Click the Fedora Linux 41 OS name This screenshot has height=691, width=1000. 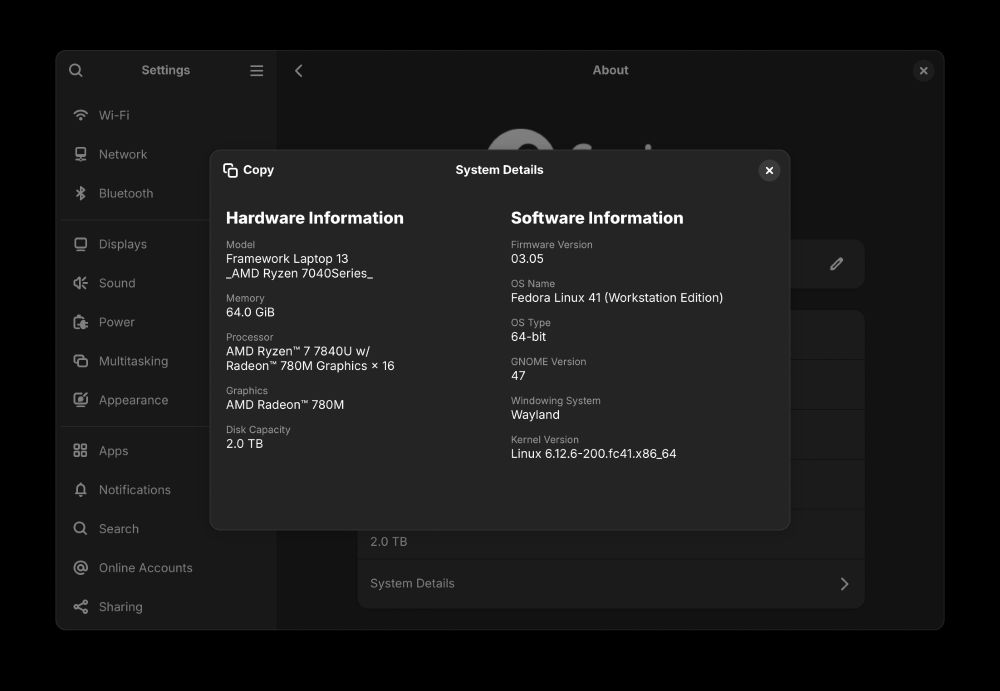click(617, 298)
